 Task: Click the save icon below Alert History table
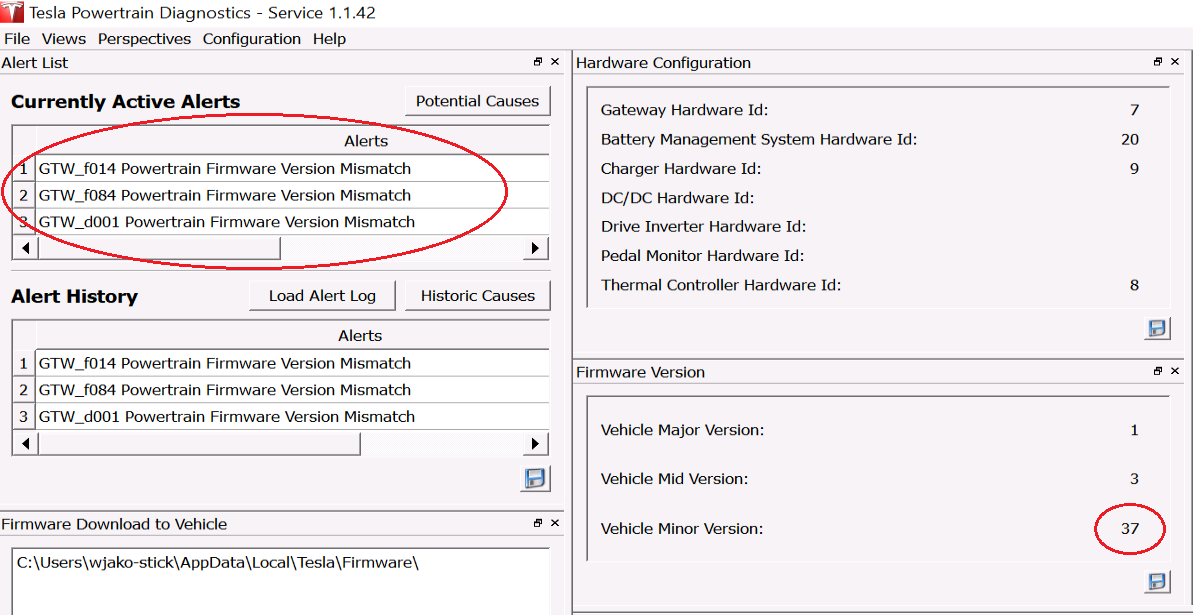(536, 478)
